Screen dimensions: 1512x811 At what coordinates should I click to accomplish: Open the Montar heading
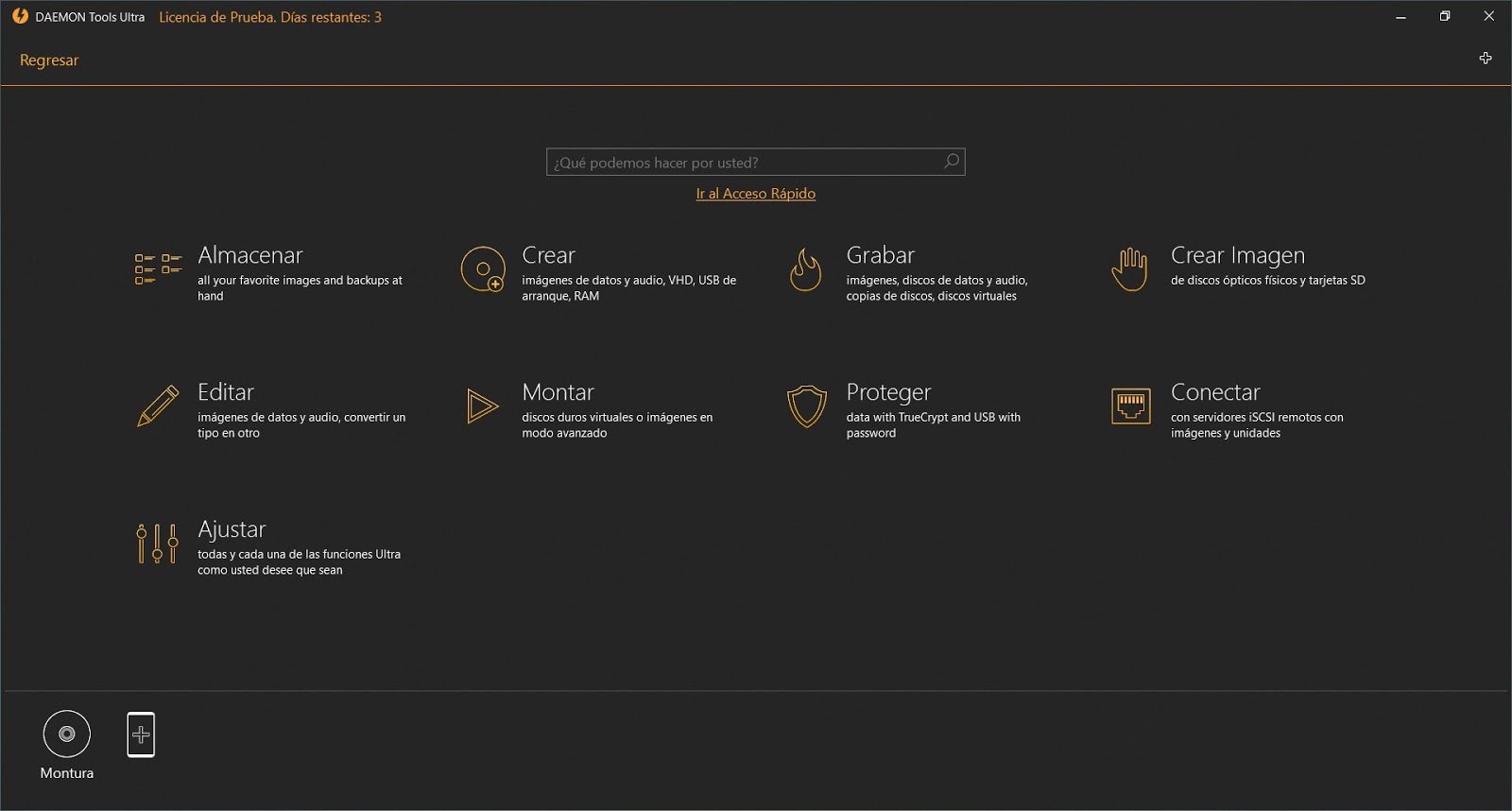coord(558,392)
